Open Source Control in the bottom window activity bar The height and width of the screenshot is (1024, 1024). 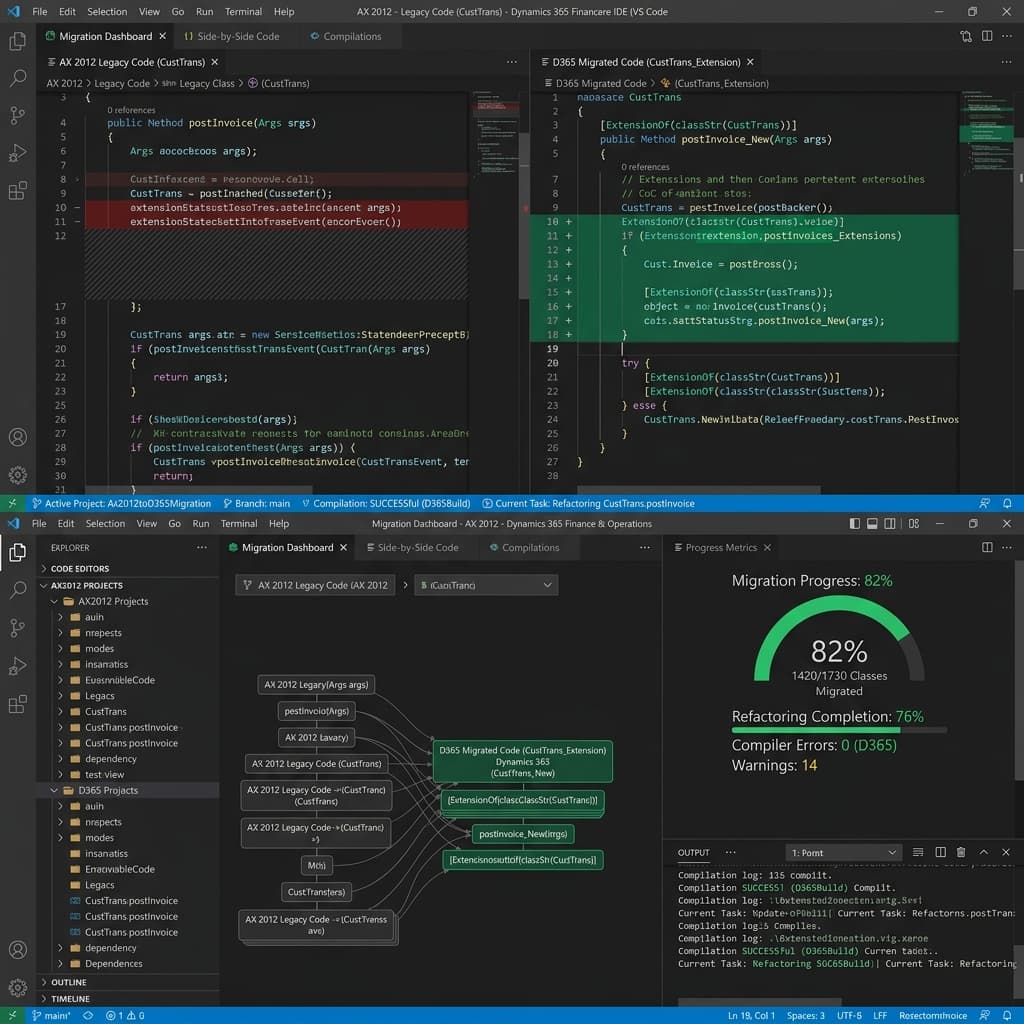18,628
